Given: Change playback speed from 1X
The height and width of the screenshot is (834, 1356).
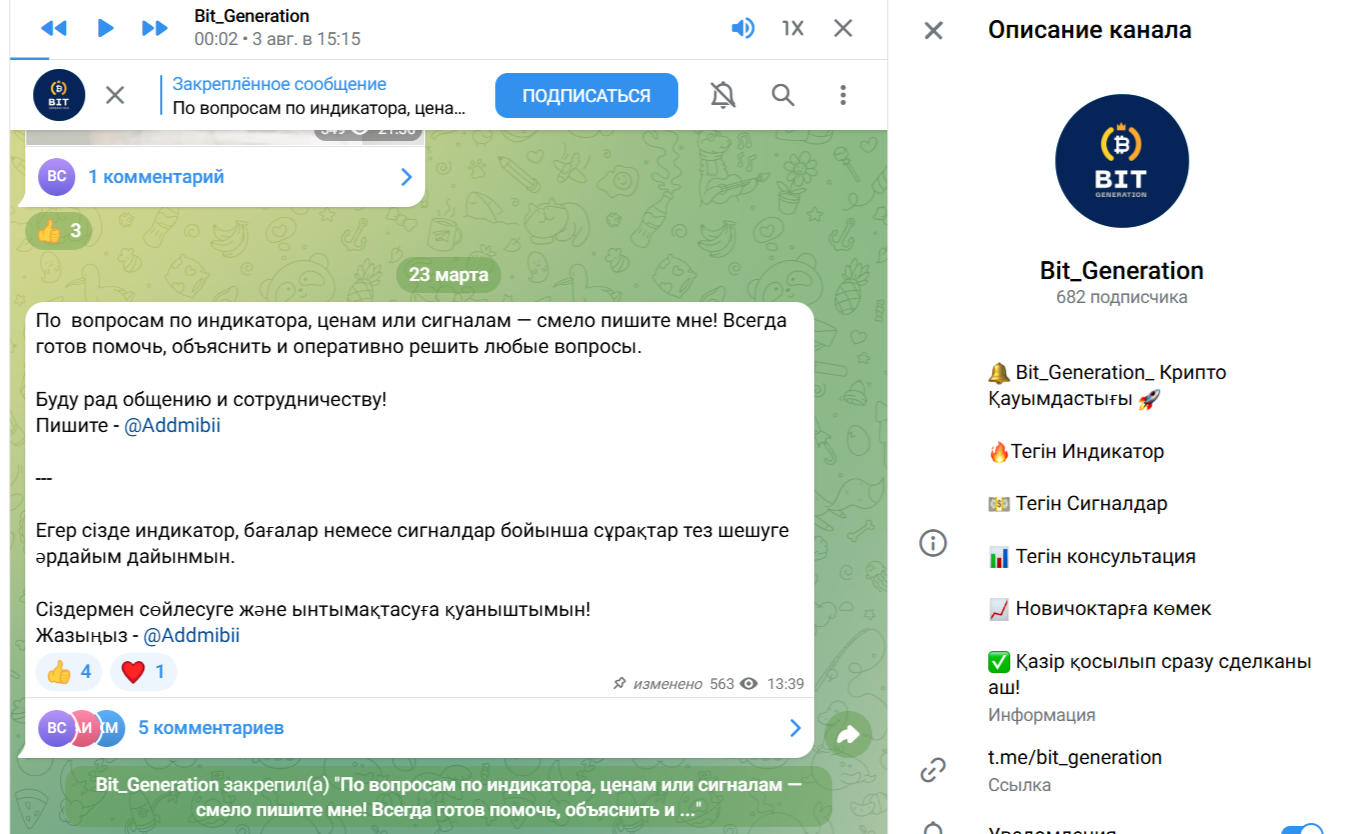Looking at the screenshot, I should [793, 28].
